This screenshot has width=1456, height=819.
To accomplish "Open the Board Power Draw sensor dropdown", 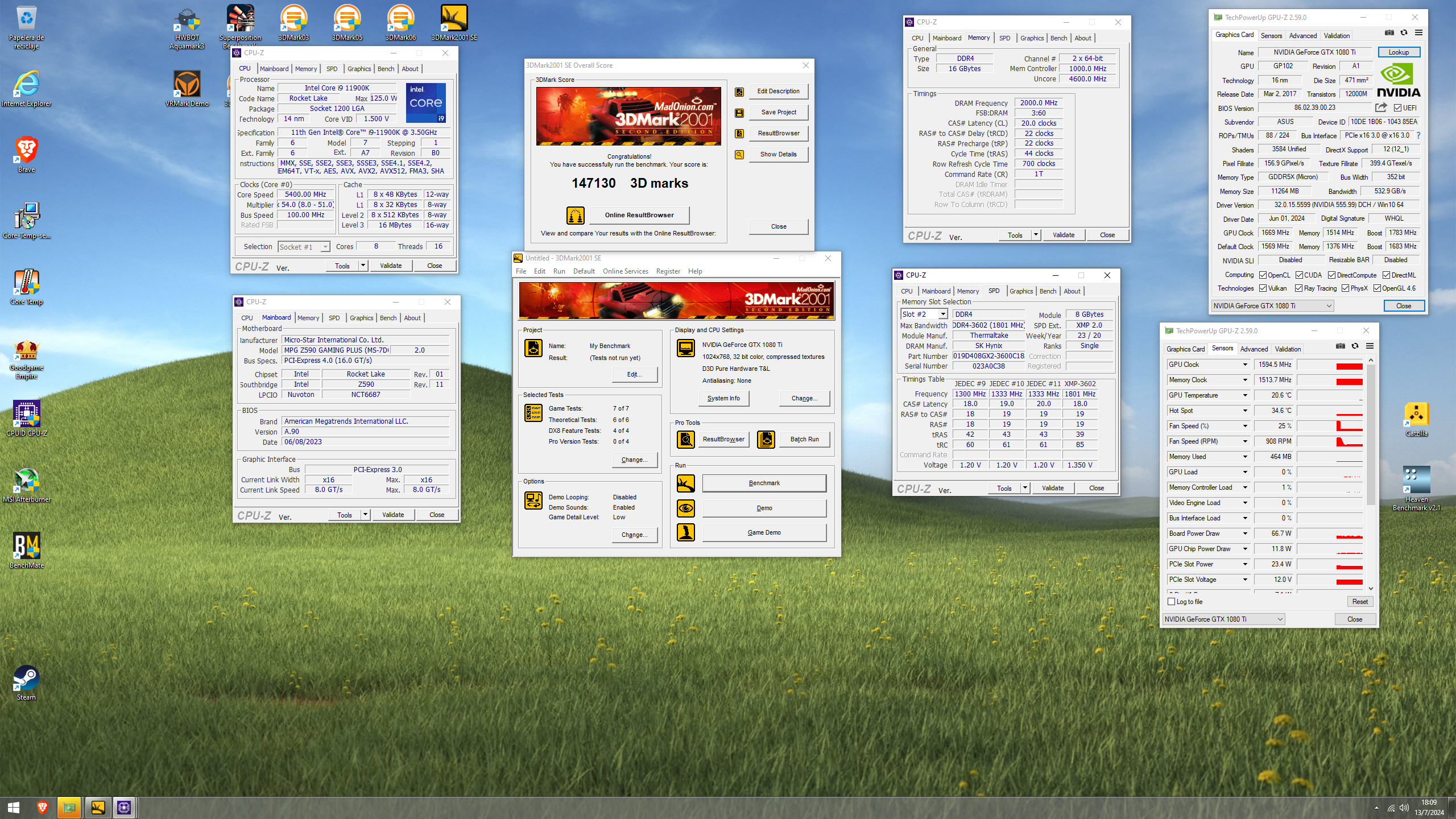I will [1245, 533].
